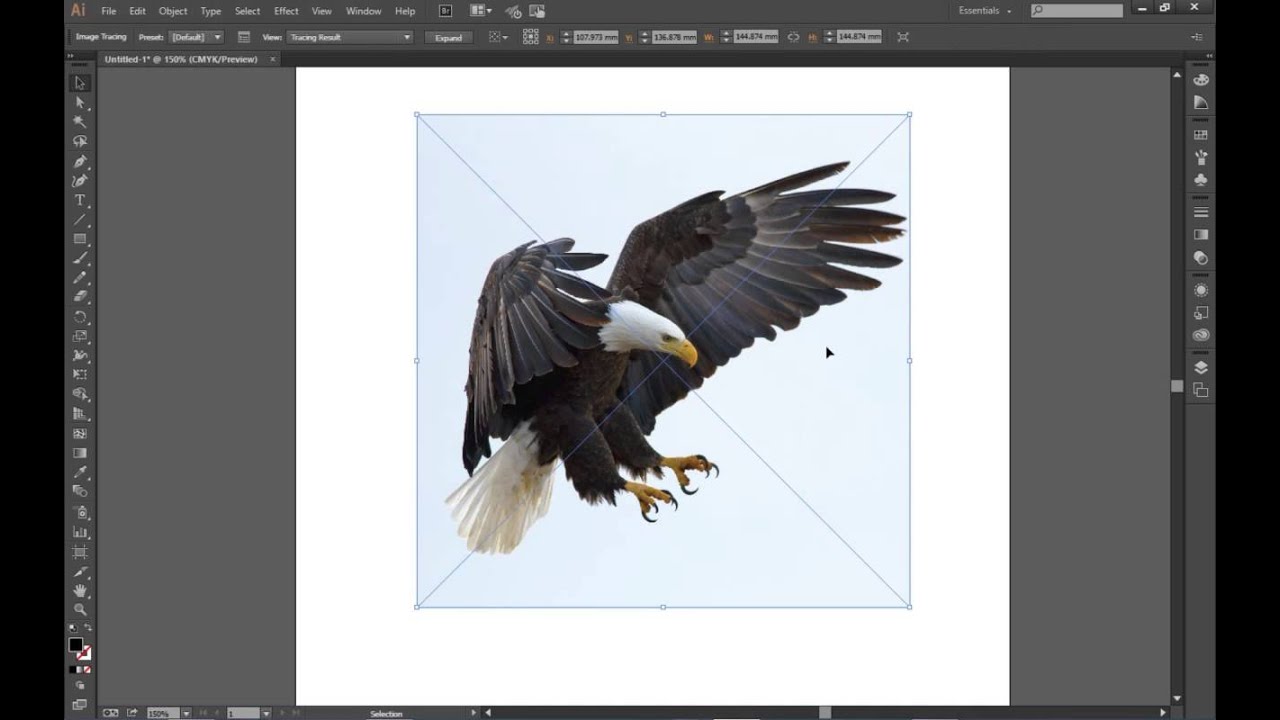Open the Type menu
The image size is (1280, 720).
[211, 11]
